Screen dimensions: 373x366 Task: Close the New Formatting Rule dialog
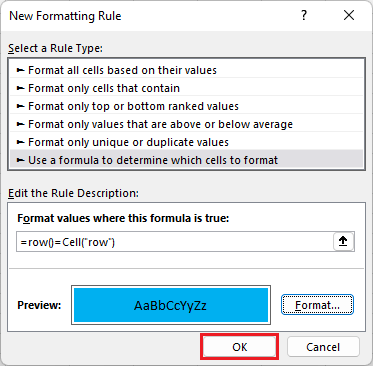[x=349, y=15]
